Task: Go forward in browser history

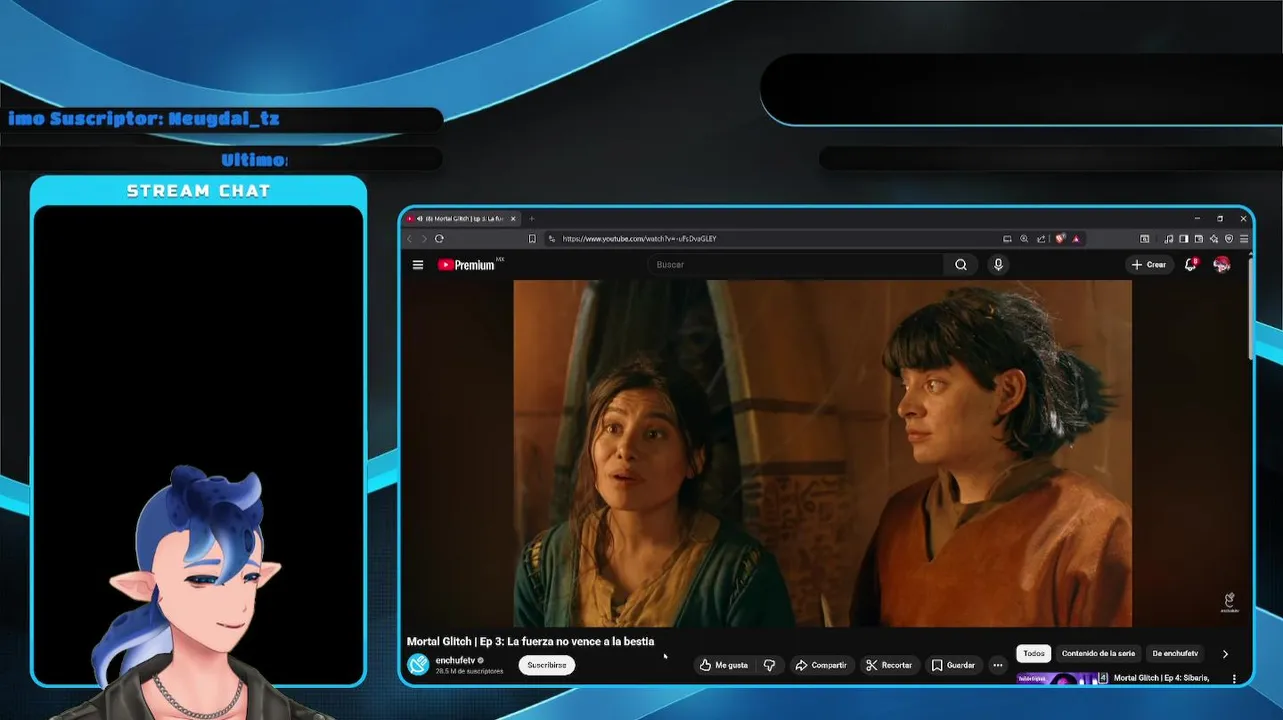Action: tap(423, 239)
